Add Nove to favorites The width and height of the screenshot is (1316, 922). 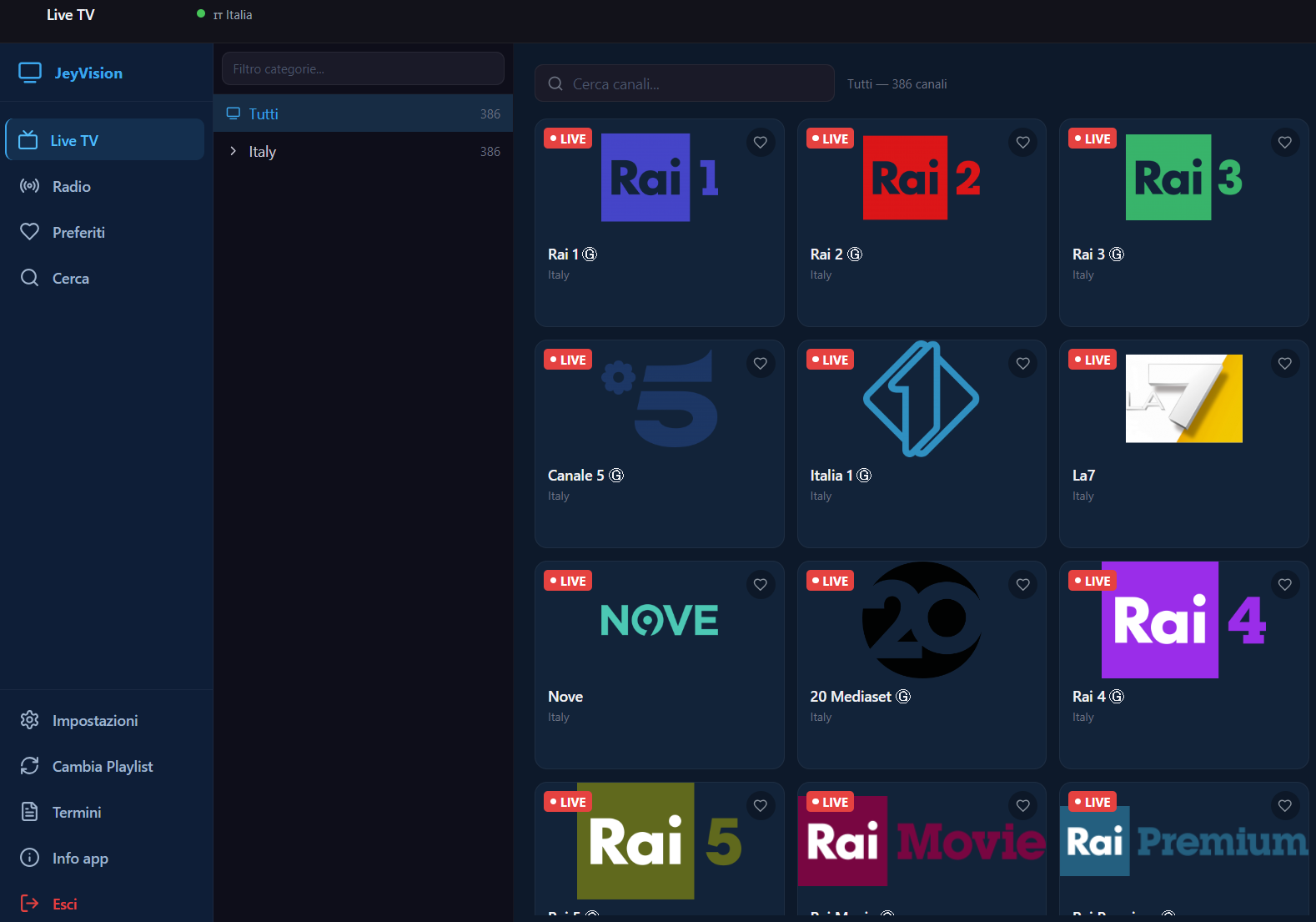click(761, 585)
